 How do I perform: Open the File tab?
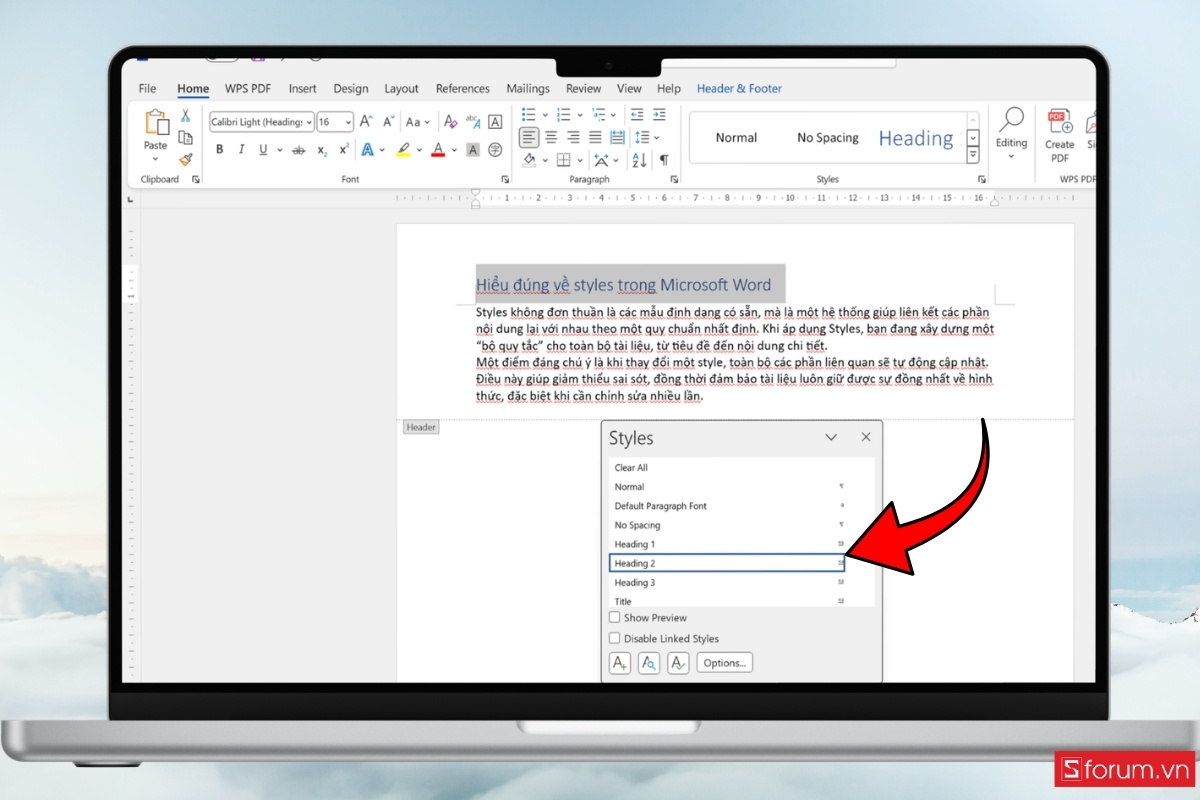tap(147, 88)
